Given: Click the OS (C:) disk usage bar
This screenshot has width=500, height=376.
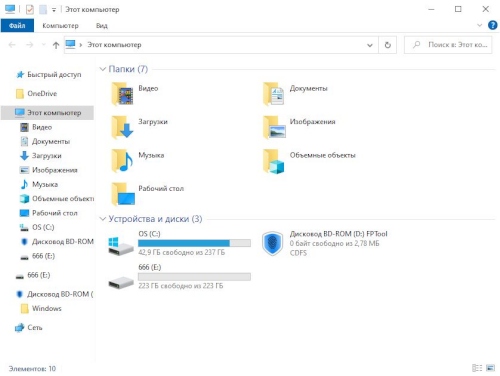Looking at the screenshot, I should pos(194,243).
